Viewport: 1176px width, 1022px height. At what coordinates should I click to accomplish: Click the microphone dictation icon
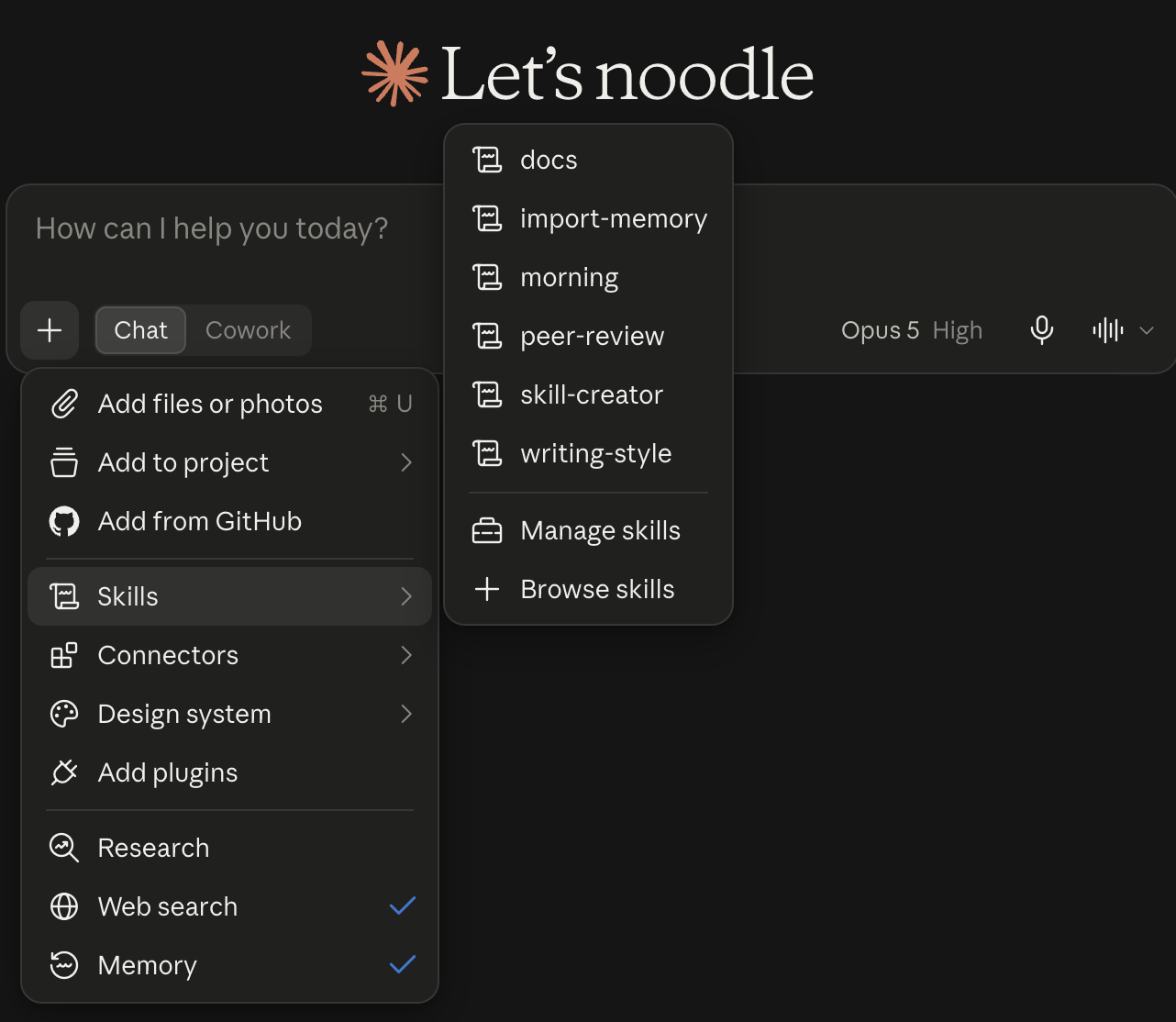(x=1041, y=330)
